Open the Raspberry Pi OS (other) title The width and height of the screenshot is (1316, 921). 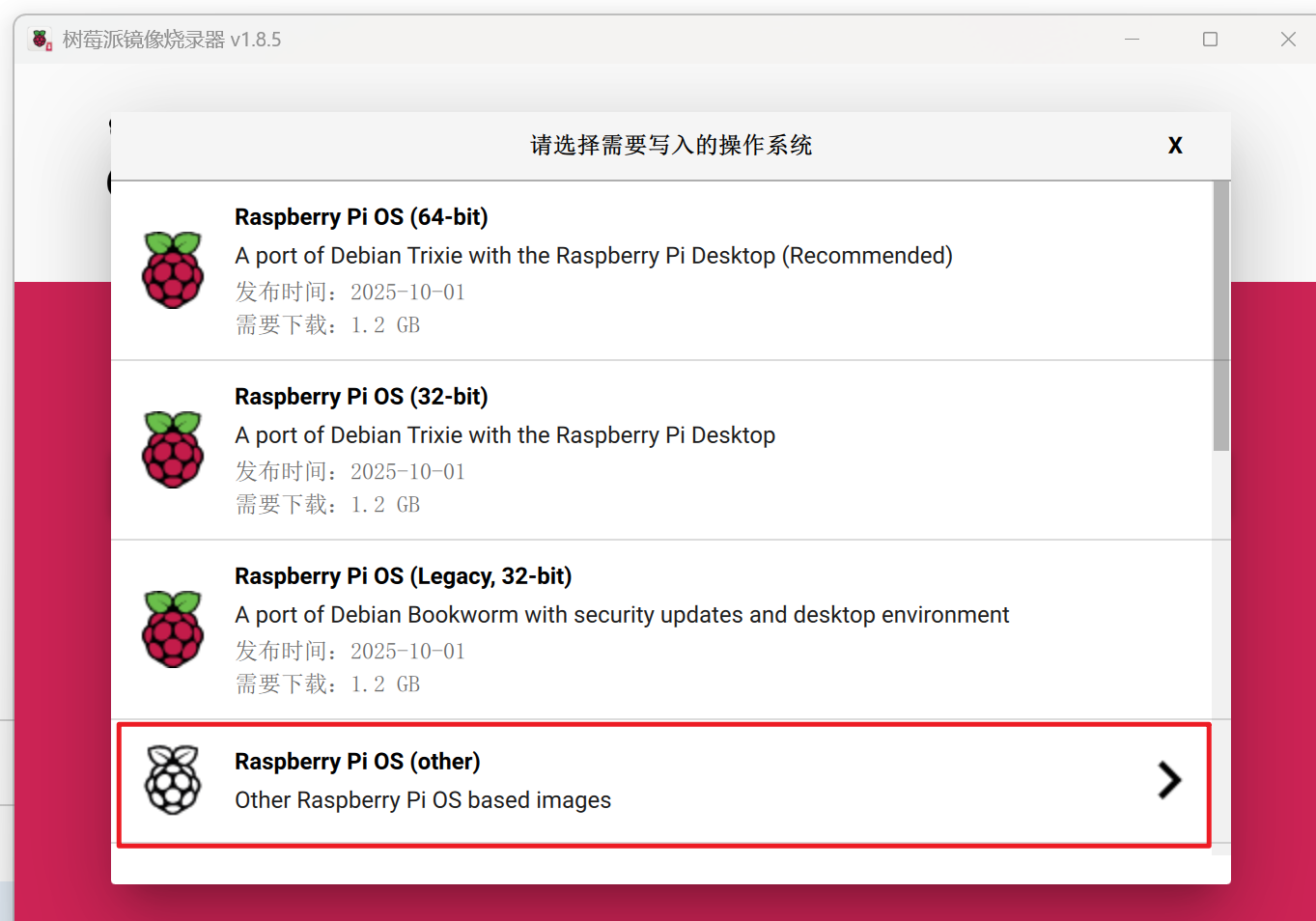pyautogui.click(x=357, y=762)
